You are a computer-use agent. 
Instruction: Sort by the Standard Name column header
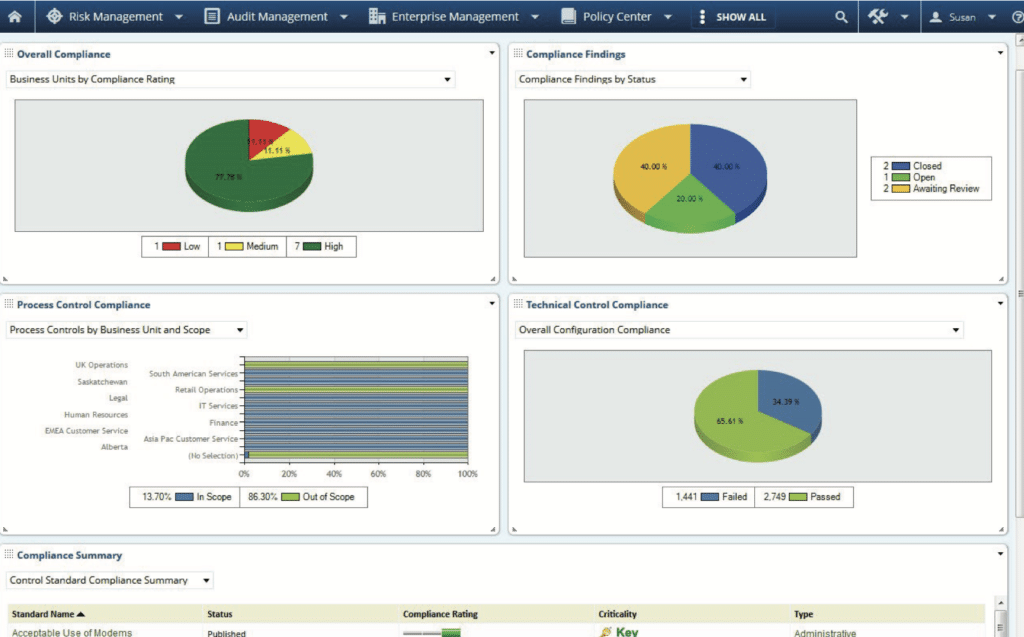[47, 614]
